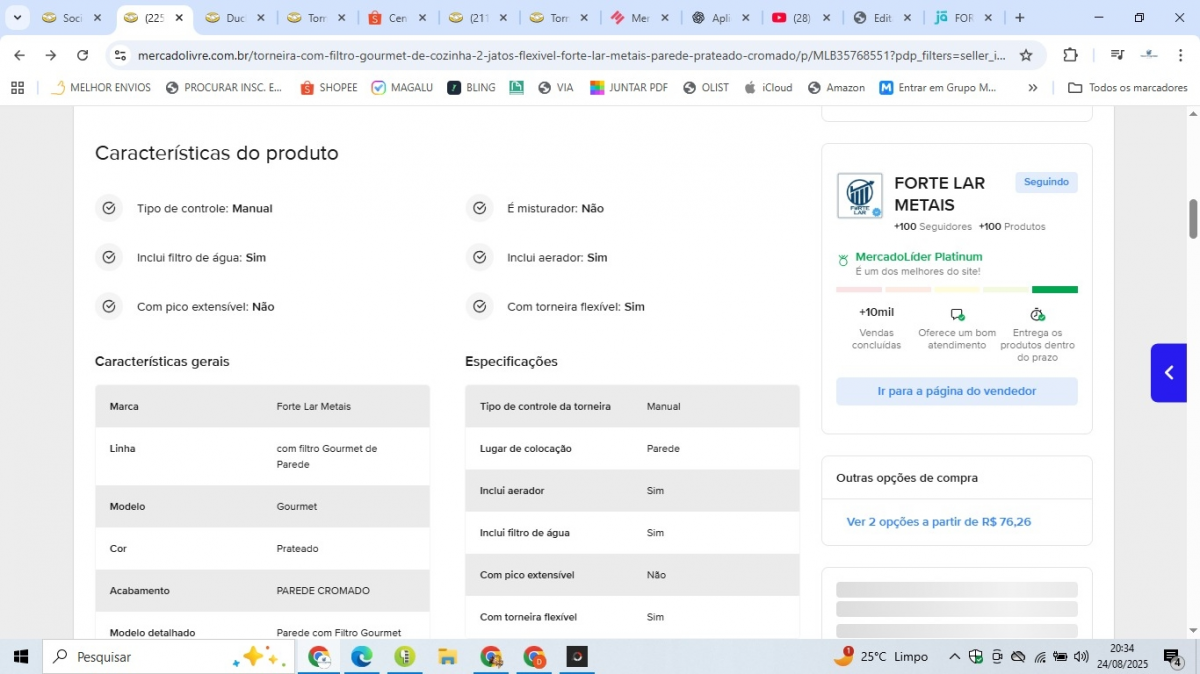Image resolution: width=1200 pixels, height=674 pixels.
Task: Open the notification center icon
Action: pyautogui.click(x=1173, y=657)
